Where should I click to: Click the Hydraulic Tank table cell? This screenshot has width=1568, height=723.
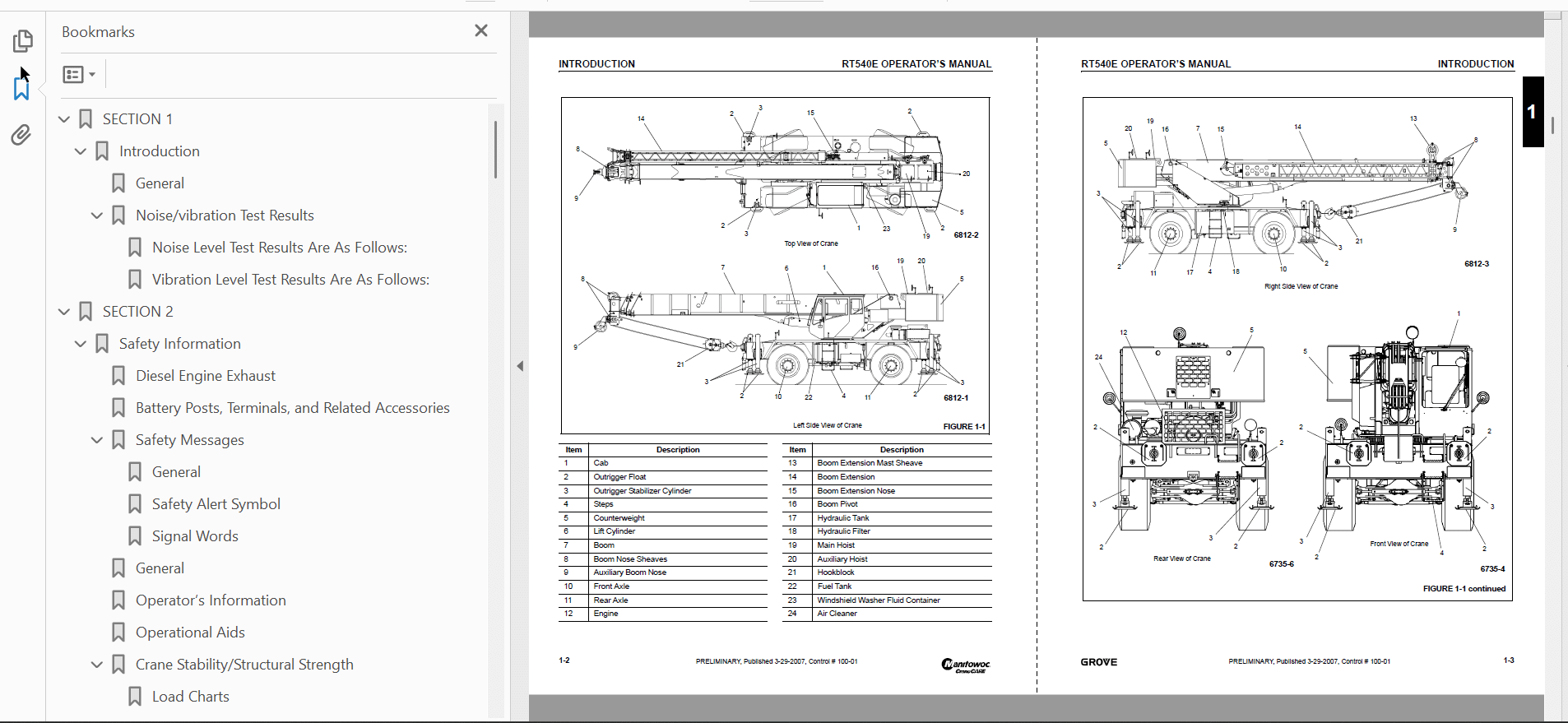902,518
